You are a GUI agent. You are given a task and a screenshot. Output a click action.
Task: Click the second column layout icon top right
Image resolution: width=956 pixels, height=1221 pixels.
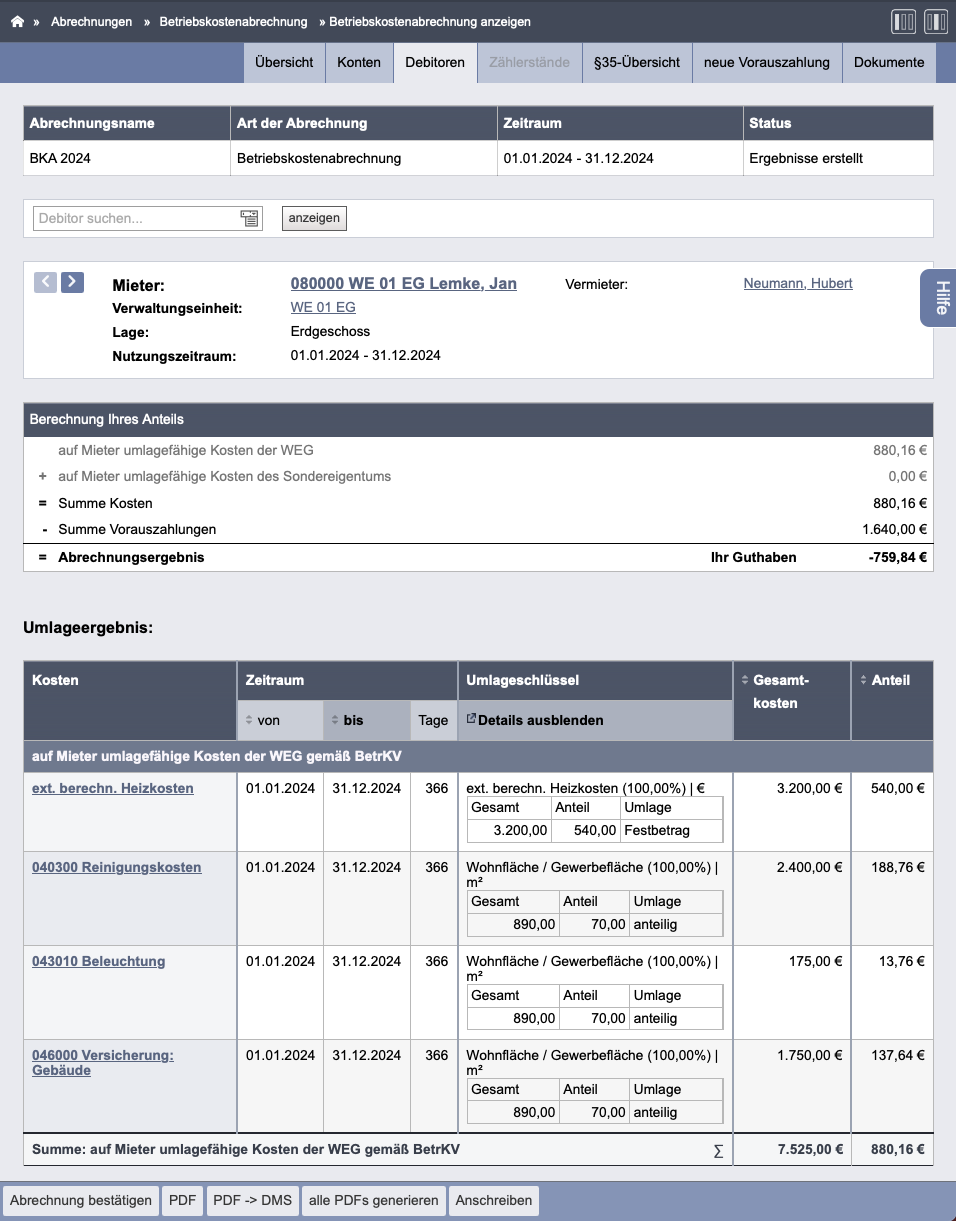click(x=936, y=21)
